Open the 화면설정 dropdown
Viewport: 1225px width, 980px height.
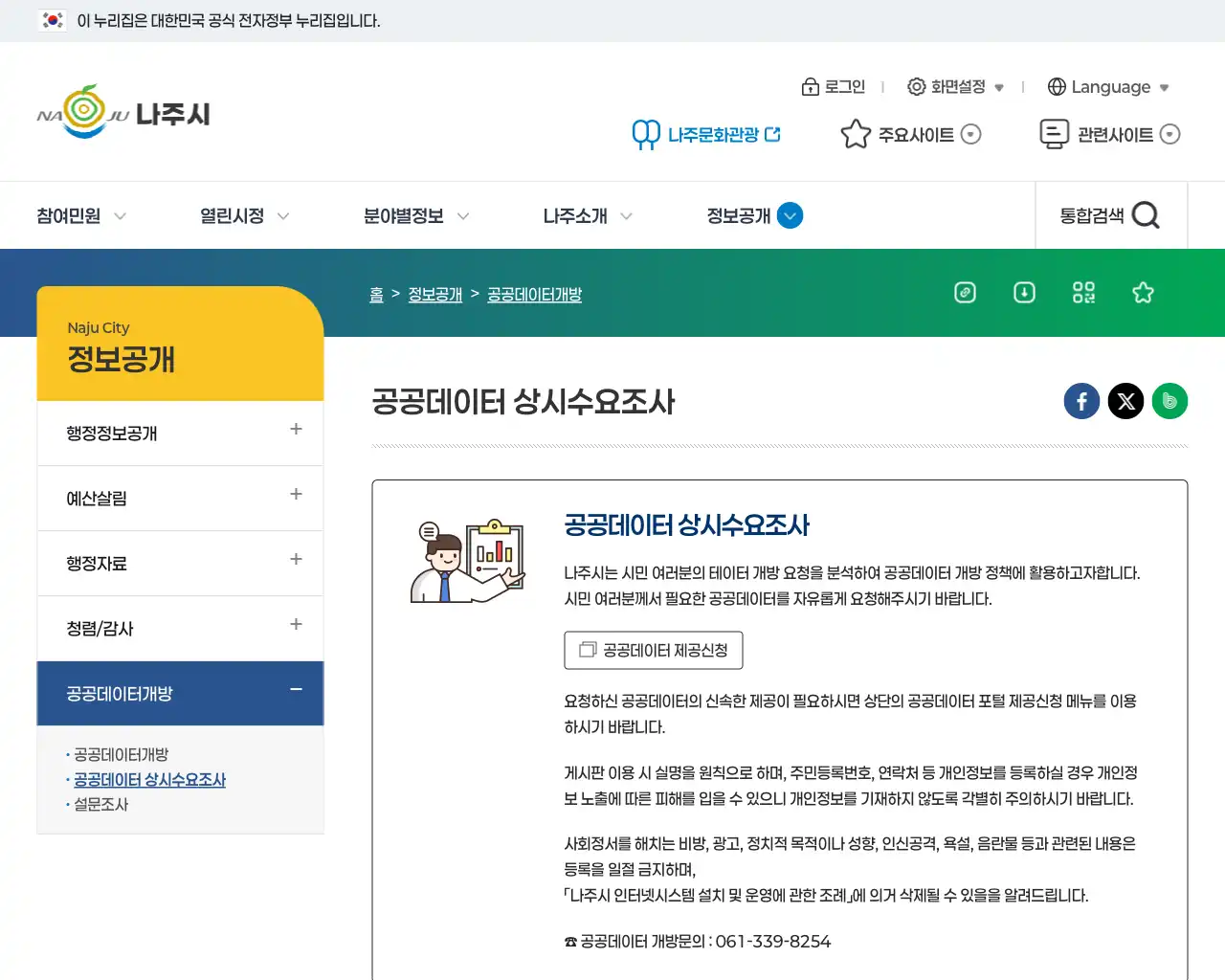tap(955, 87)
